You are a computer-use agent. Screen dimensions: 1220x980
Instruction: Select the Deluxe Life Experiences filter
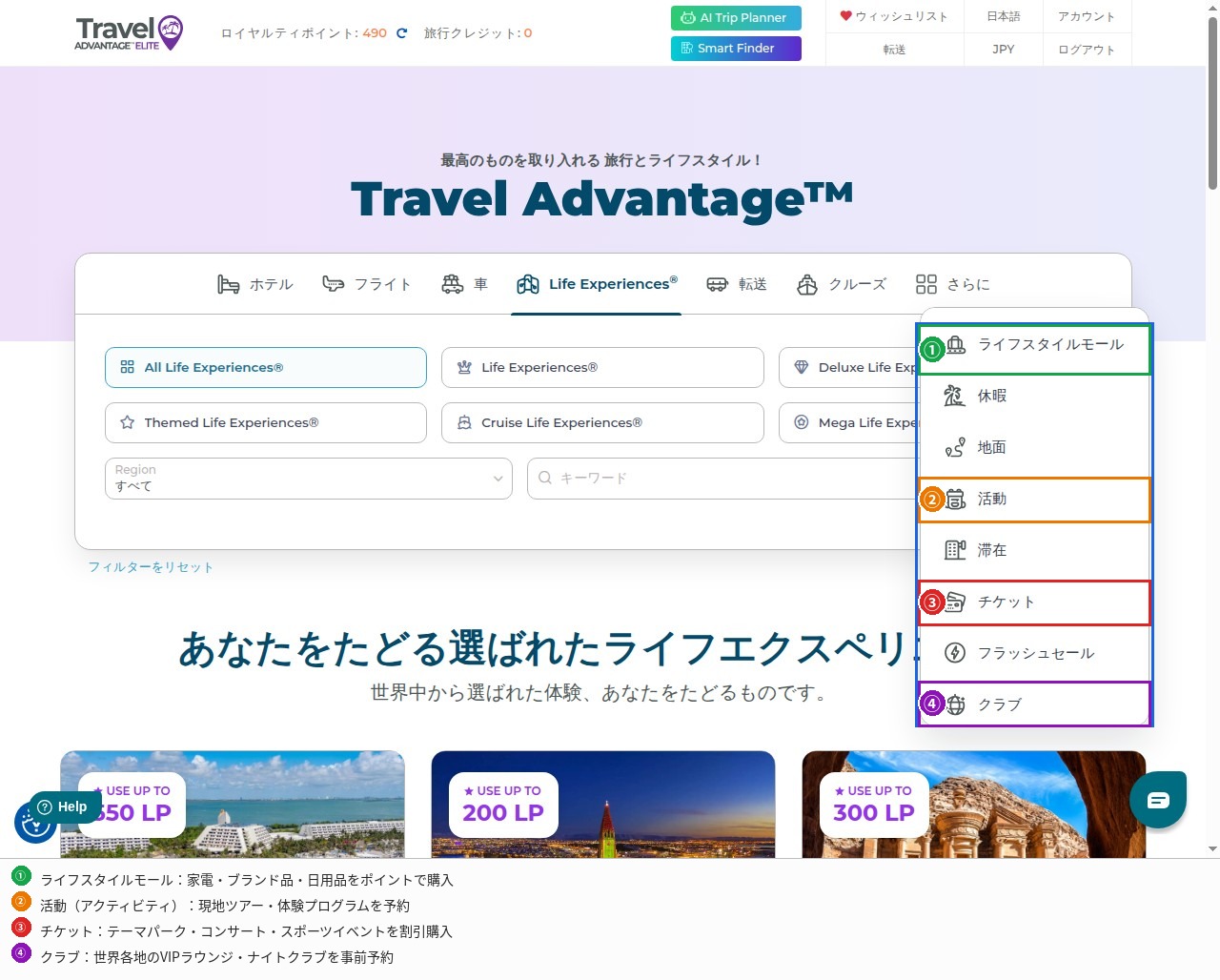pos(847,367)
